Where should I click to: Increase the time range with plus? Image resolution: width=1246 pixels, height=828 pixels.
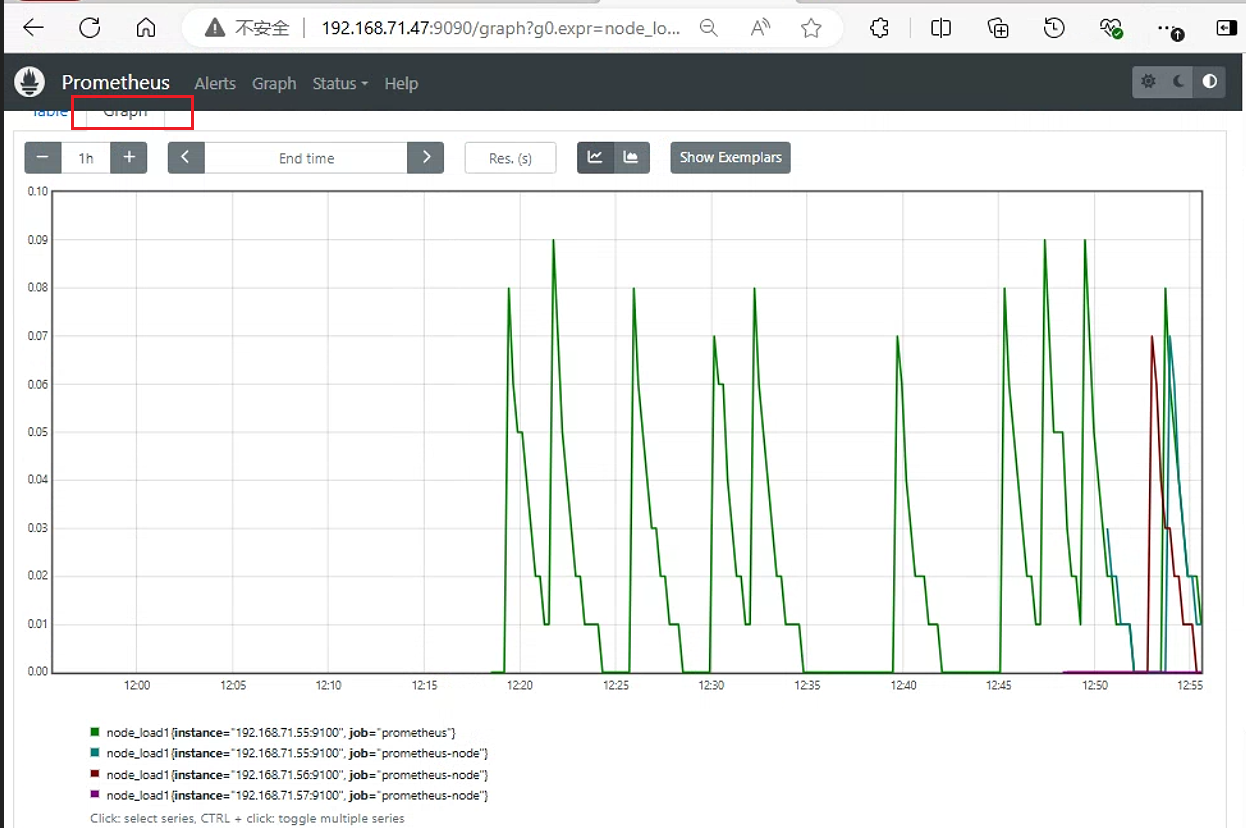tap(129, 158)
